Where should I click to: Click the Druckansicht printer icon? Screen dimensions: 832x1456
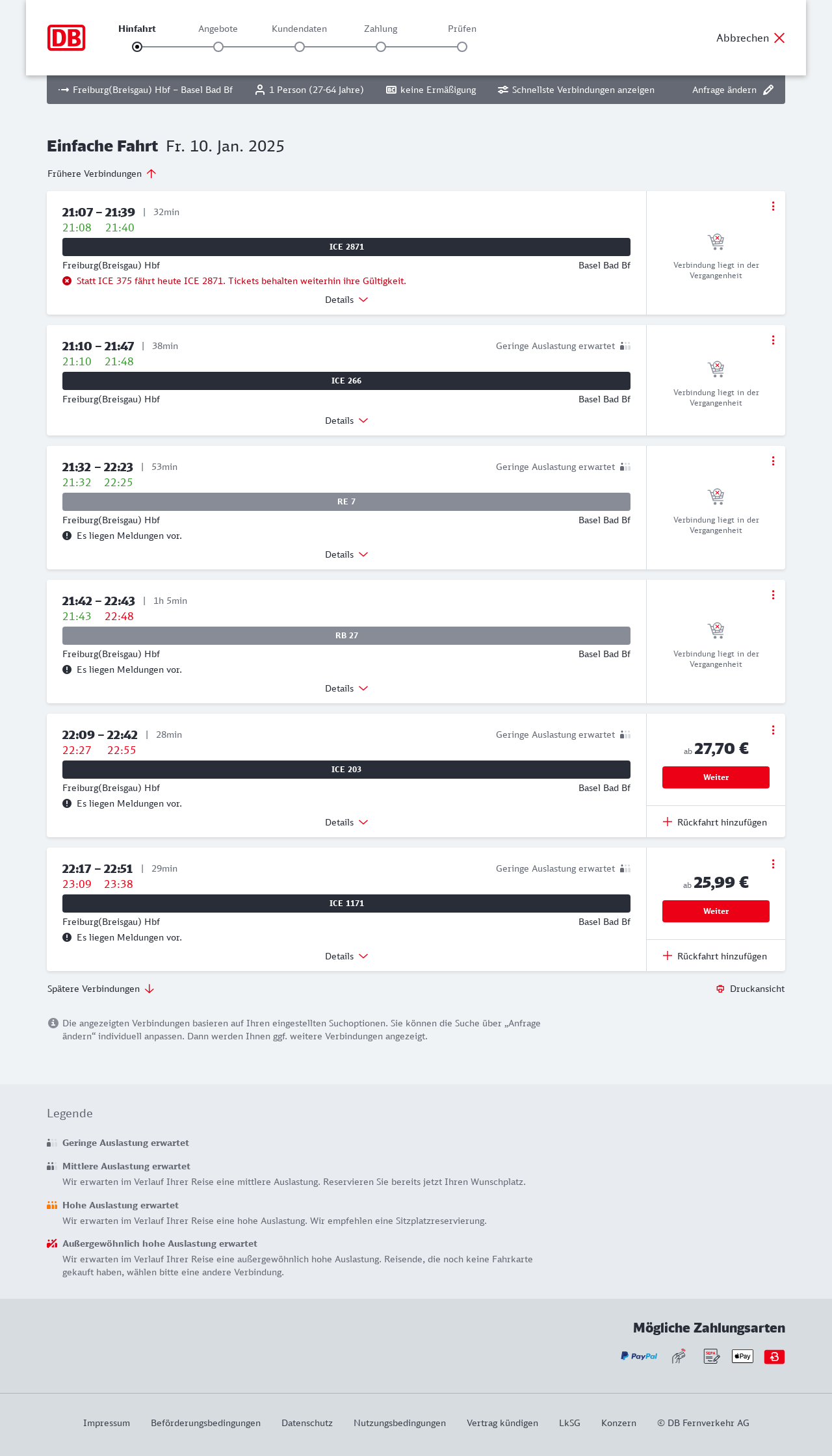pos(720,989)
